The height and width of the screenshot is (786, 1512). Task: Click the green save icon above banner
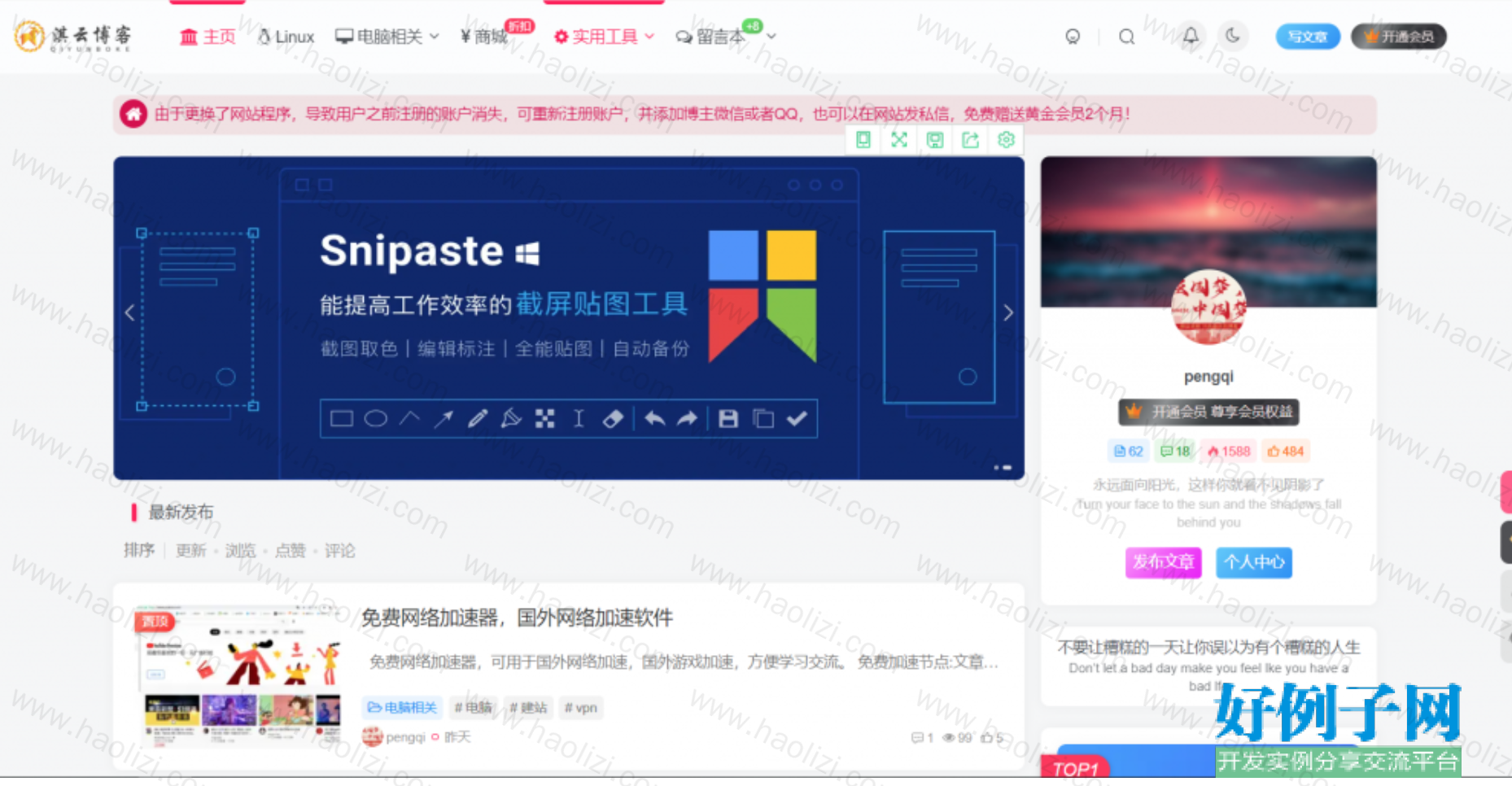click(935, 140)
